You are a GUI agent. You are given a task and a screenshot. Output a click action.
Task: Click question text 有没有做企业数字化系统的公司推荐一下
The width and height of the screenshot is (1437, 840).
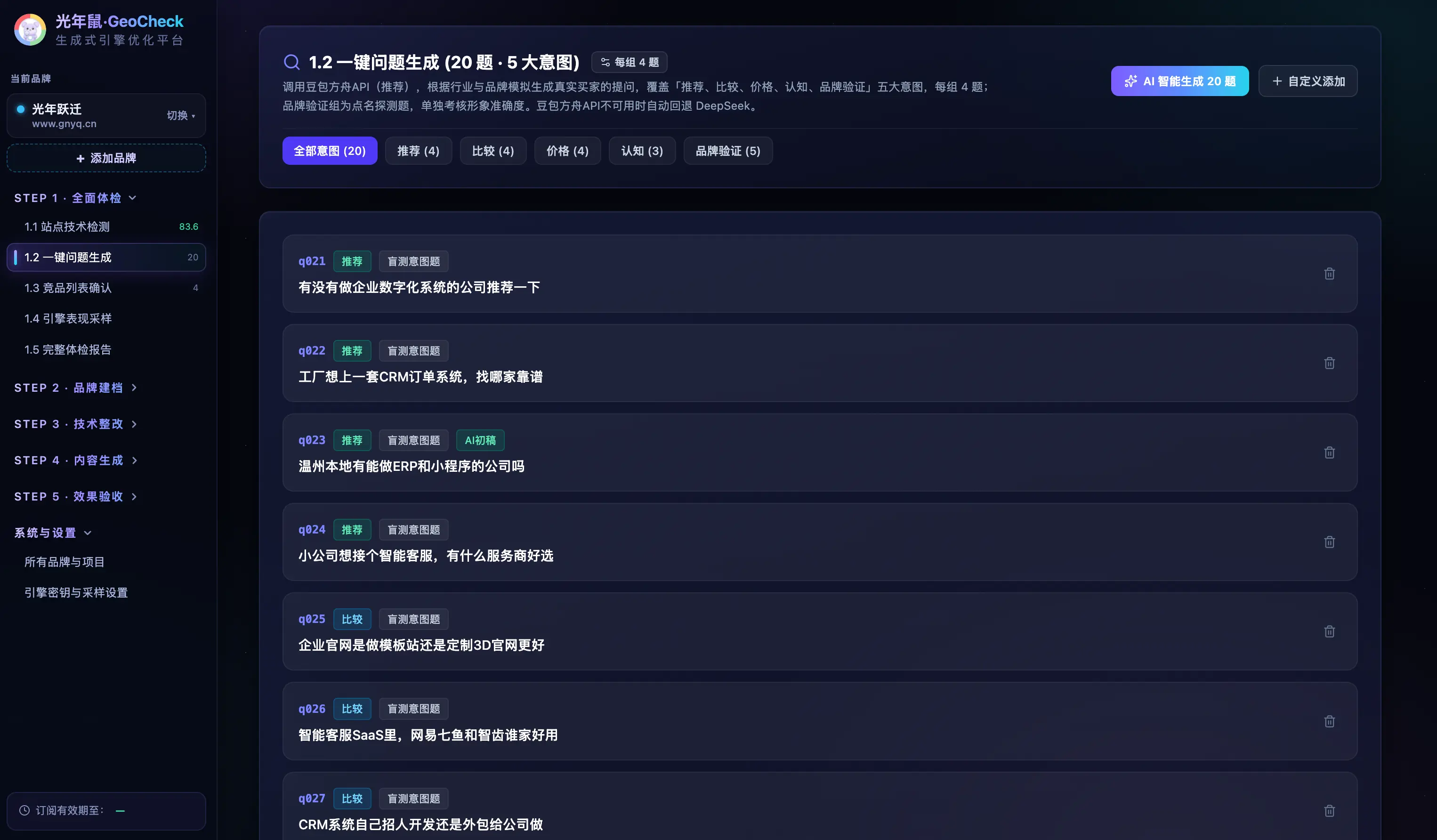(419, 287)
